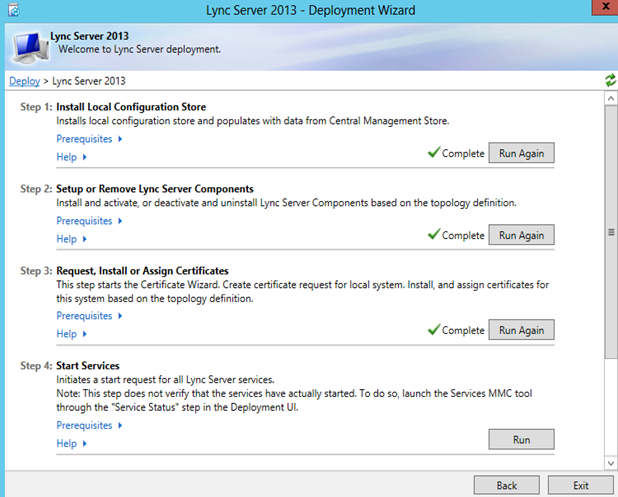This screenshot has width=618, height=497.
Task: Run the Start Services step
Action: click(x=521, y=439)
